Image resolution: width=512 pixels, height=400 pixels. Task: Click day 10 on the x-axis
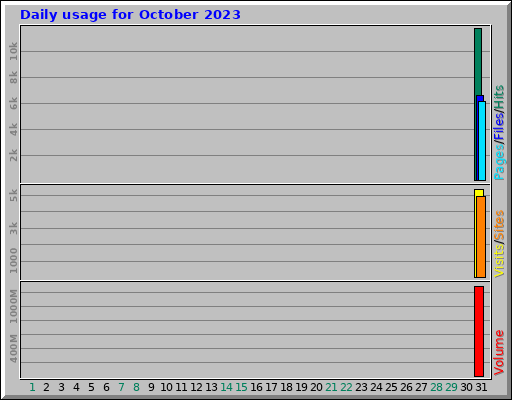click(x=166, y=387)
